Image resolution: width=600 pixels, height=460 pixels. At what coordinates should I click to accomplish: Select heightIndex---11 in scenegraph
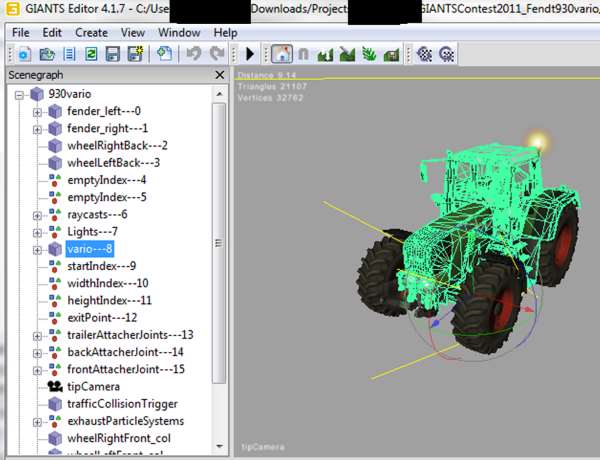109,300
